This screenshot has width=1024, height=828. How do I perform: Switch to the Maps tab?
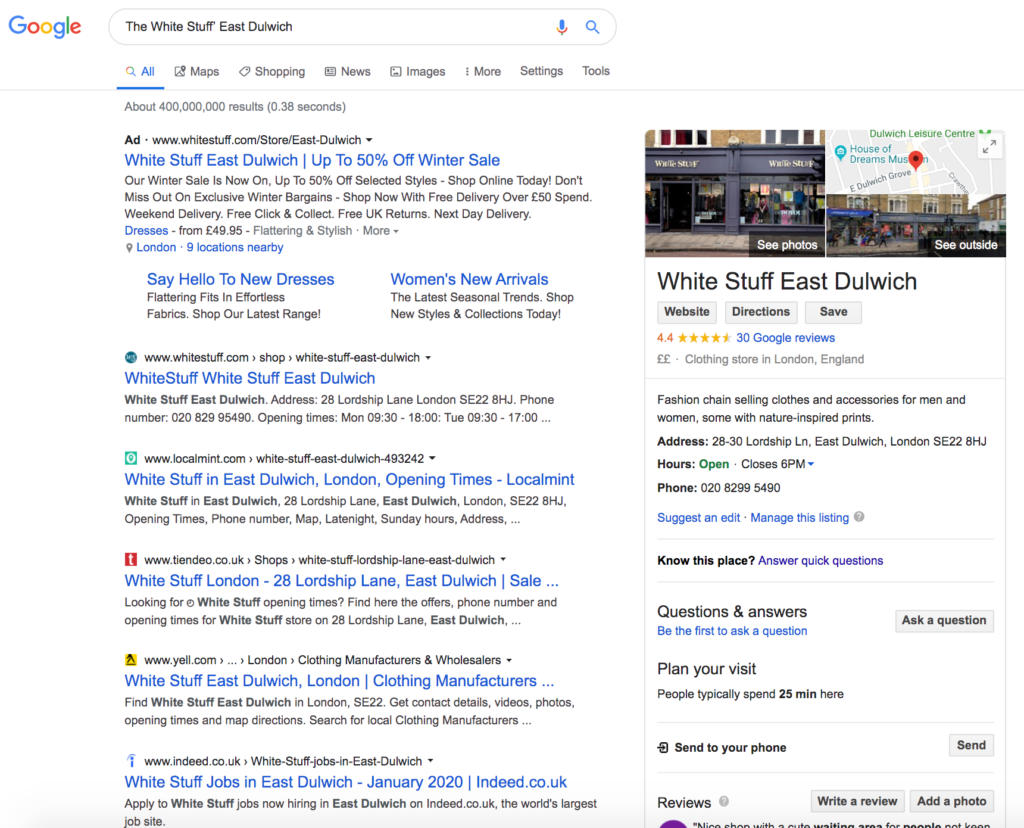click(197, 71)
